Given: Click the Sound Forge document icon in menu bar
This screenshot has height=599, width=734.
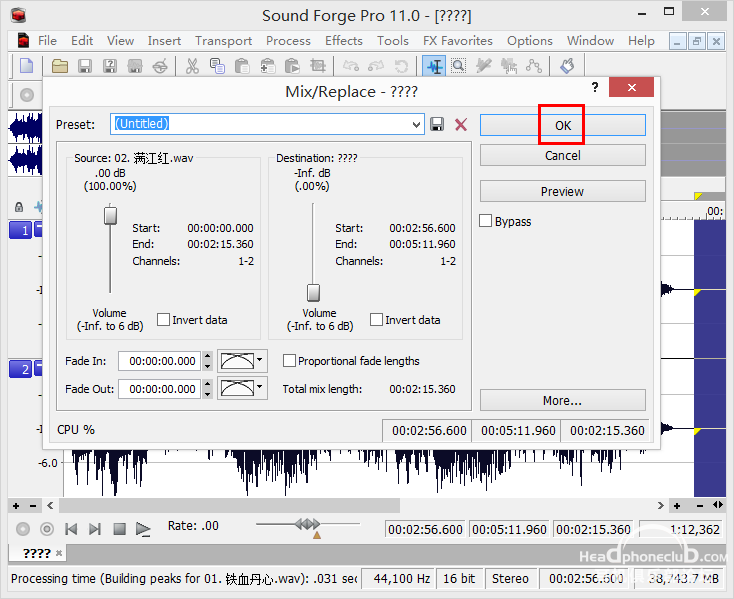Looking at the screenshot, I should 23,41.
